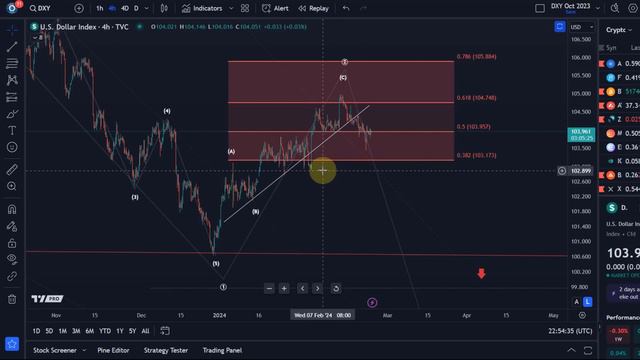Set date range to All
The height and width of the screenshot is (360, 640).
[x=145, y=331]
